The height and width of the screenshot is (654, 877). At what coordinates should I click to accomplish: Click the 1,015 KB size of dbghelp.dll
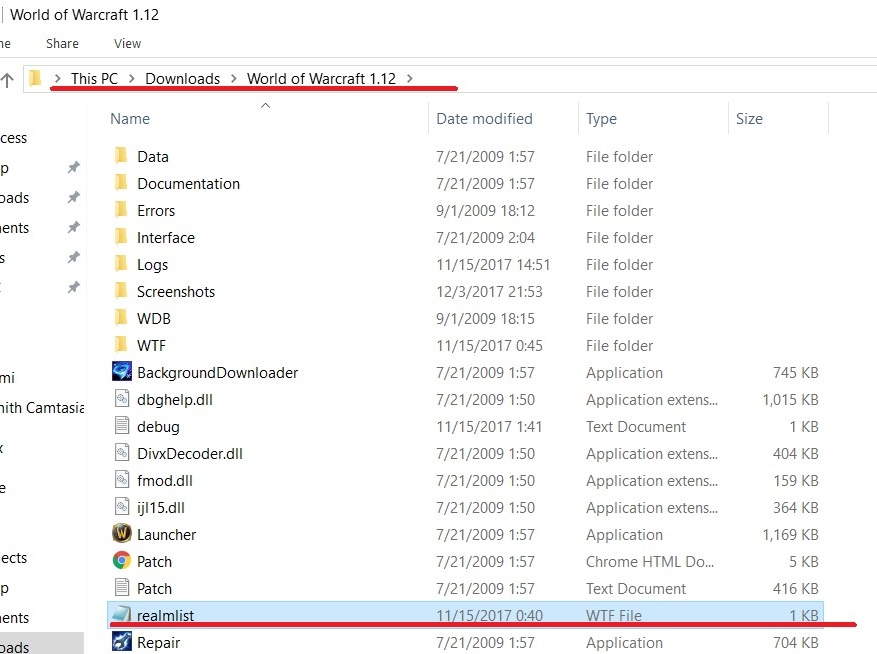click(x=790, y=399)
